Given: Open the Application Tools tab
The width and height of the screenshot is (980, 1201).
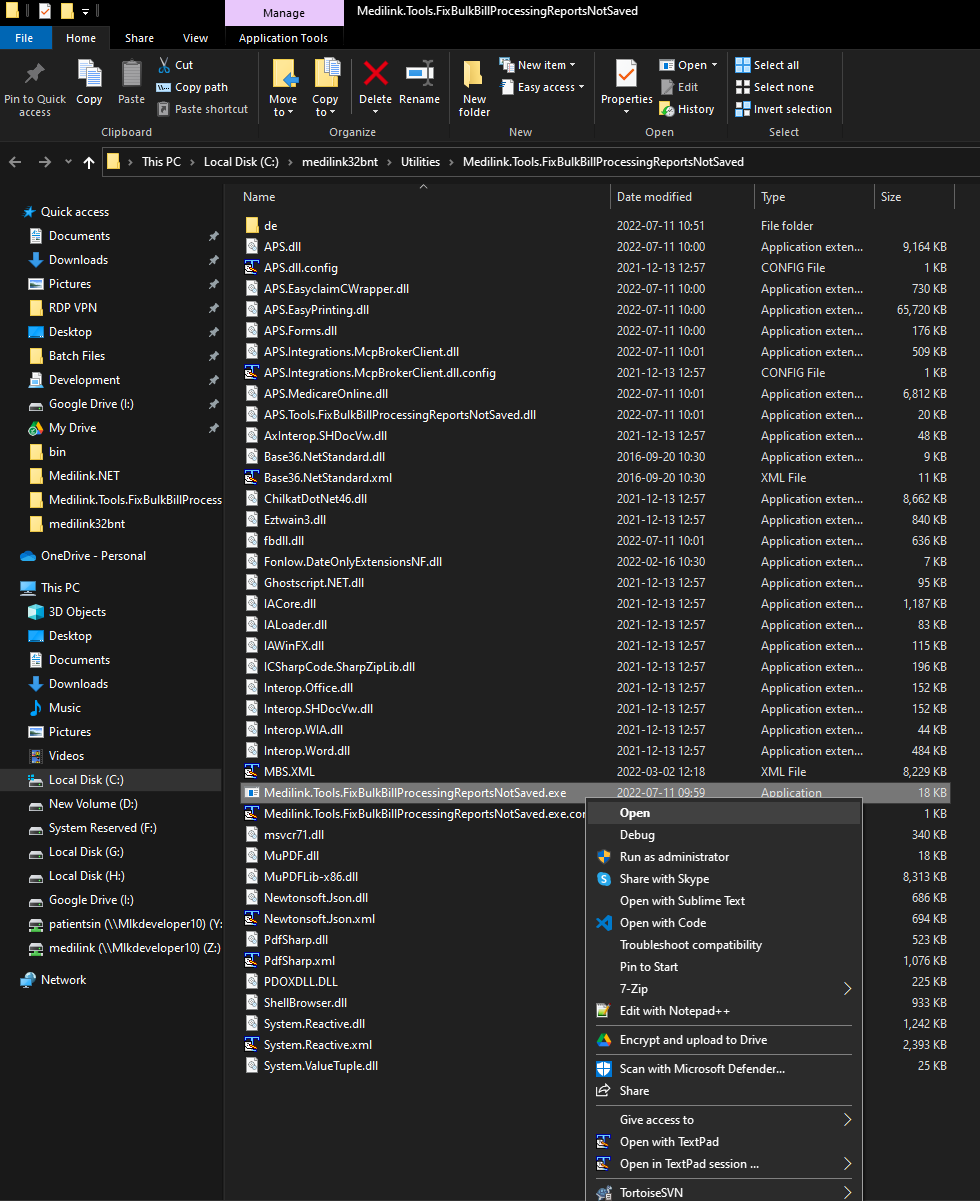Looking at the screenshot, I should click(284, 38).
